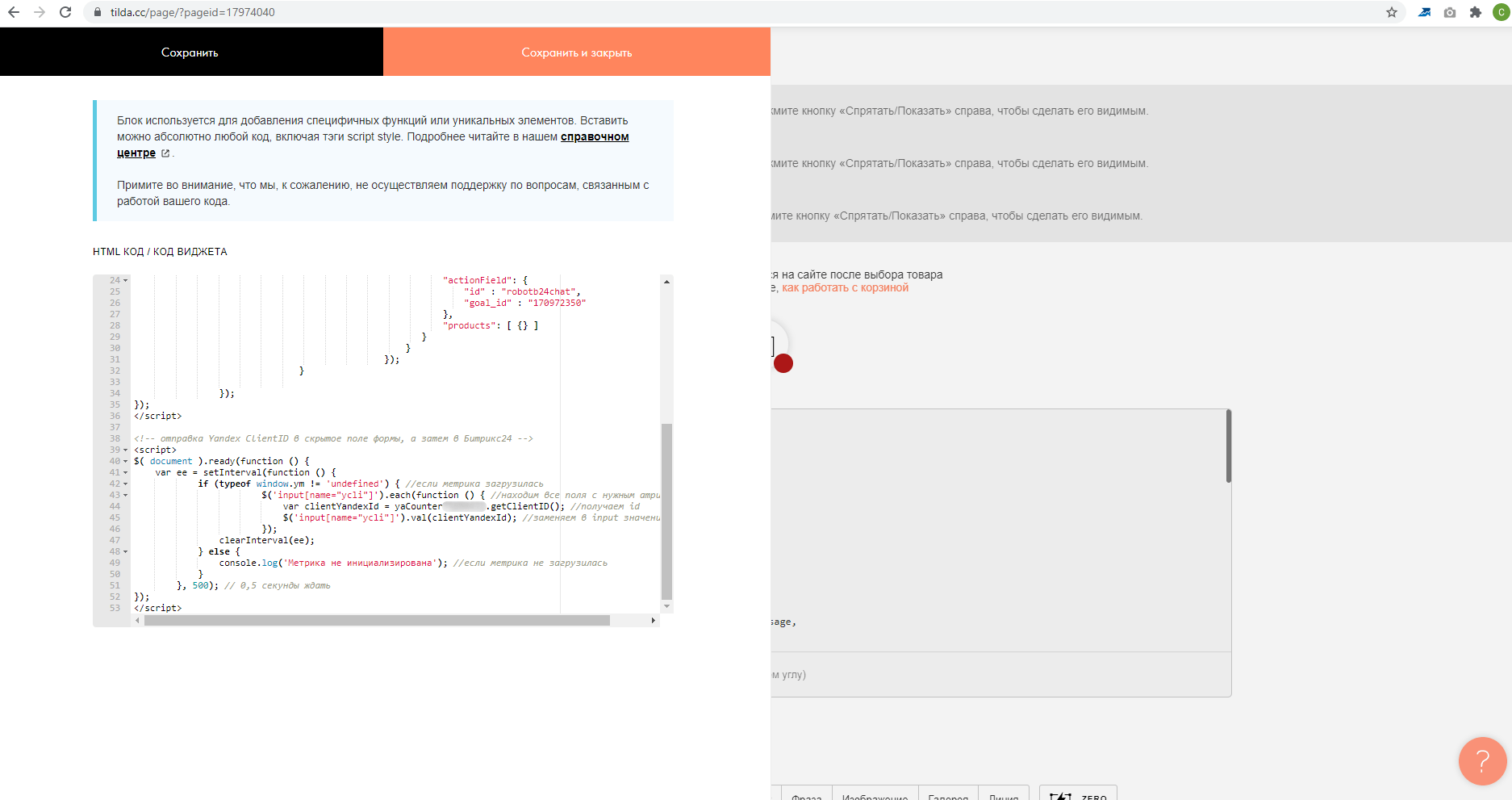
Task: Open the orange help question-mark bubble
Action: tap(1482, 760)
